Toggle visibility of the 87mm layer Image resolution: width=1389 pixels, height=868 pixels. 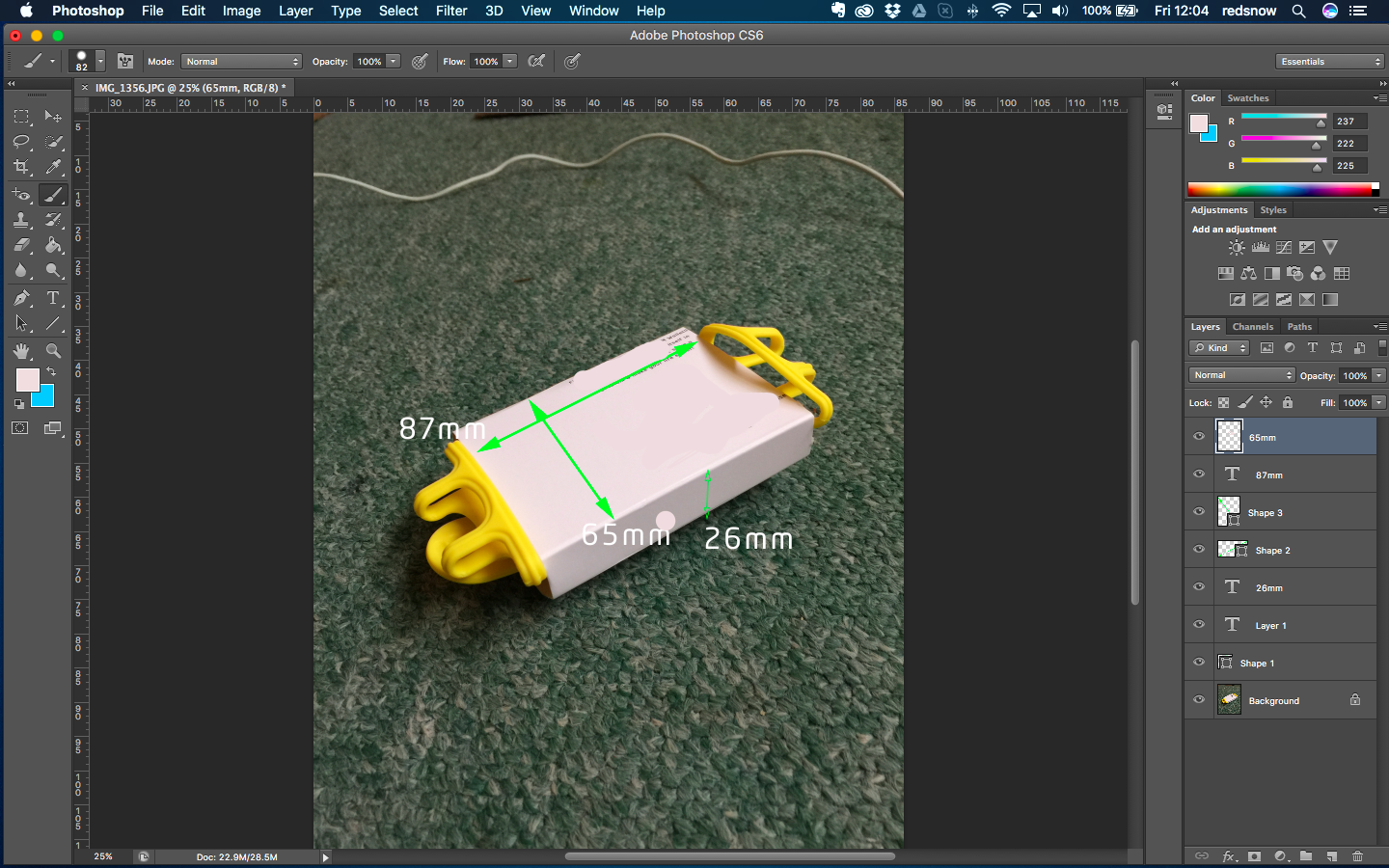coord(1199,475)
